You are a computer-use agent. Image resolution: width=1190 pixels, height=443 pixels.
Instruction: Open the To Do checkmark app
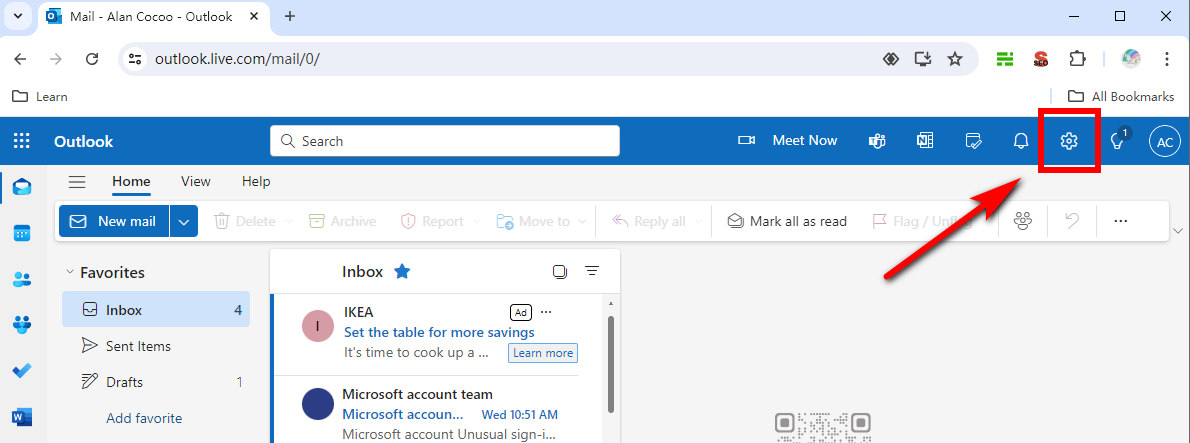pos(22,371)
